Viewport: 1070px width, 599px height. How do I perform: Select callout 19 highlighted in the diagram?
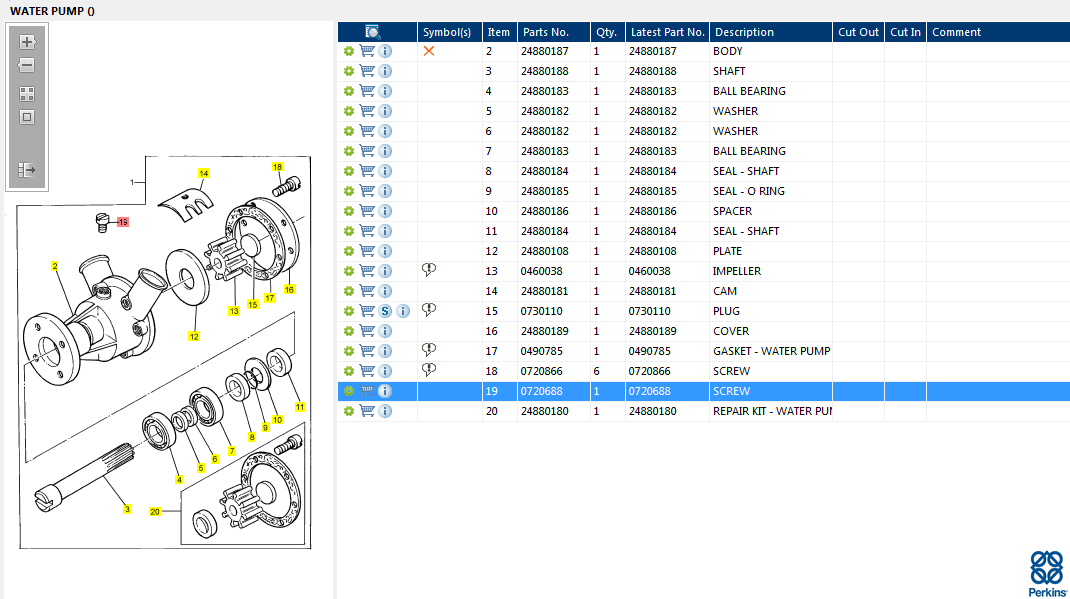tap(123, 222)
